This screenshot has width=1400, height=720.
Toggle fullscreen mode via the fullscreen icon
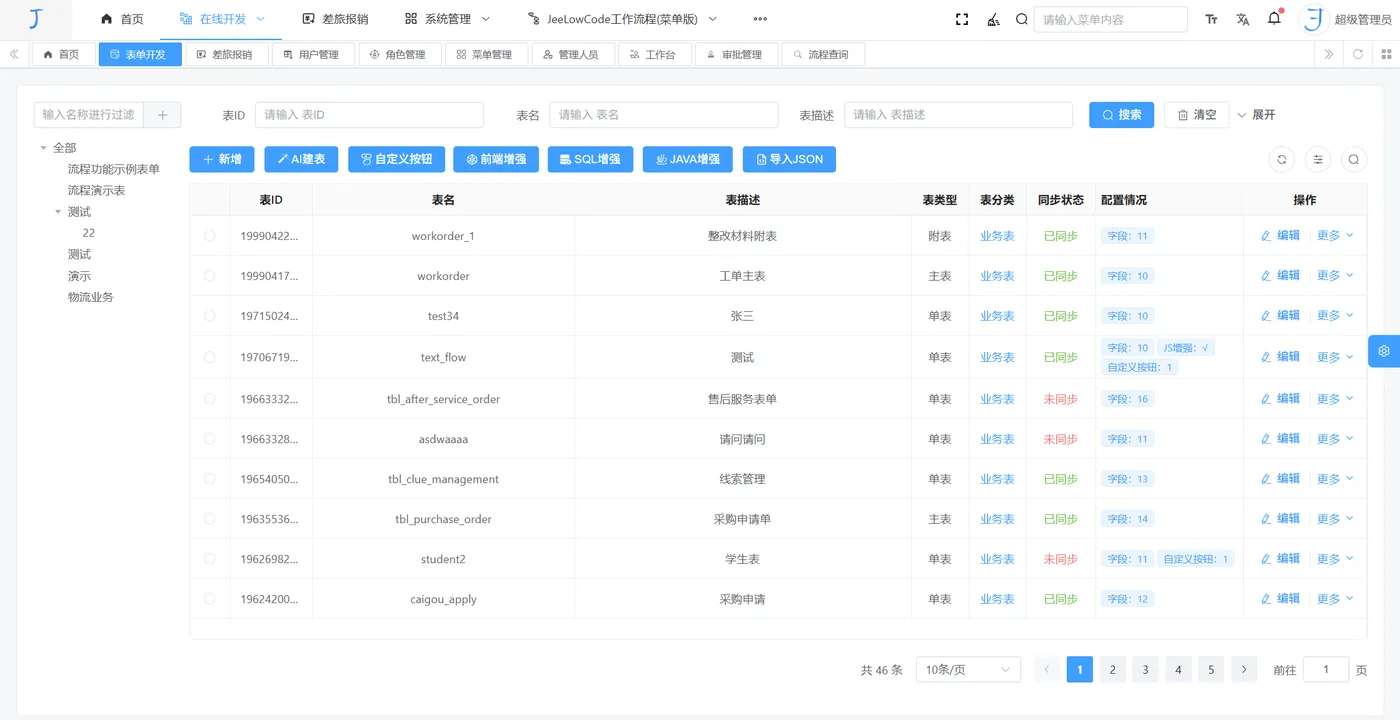tap(961, 18)
